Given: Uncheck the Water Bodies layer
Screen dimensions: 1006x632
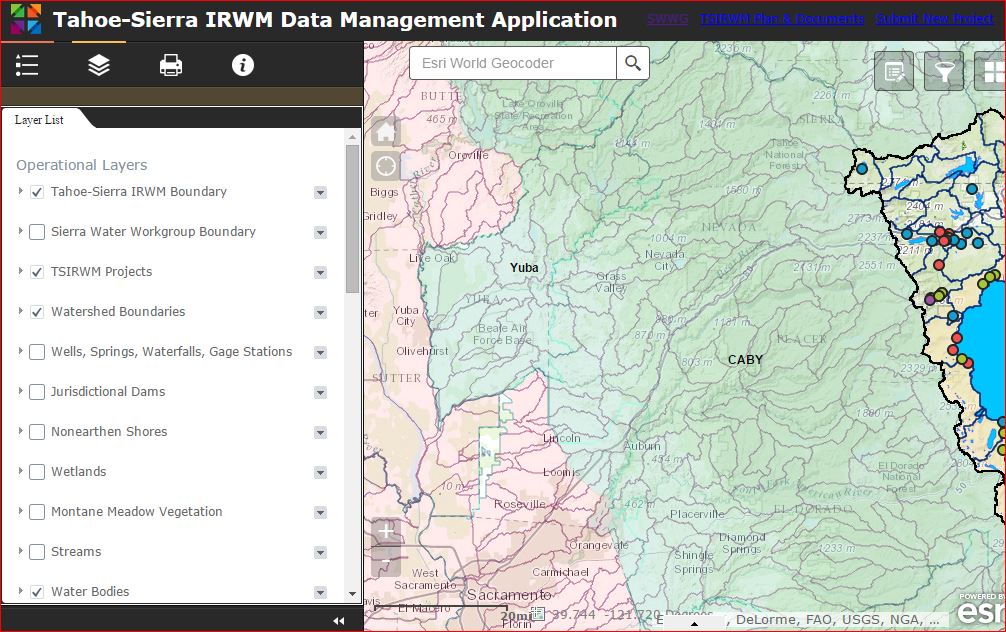Looking at the screenshot, I should click(37, 592).
